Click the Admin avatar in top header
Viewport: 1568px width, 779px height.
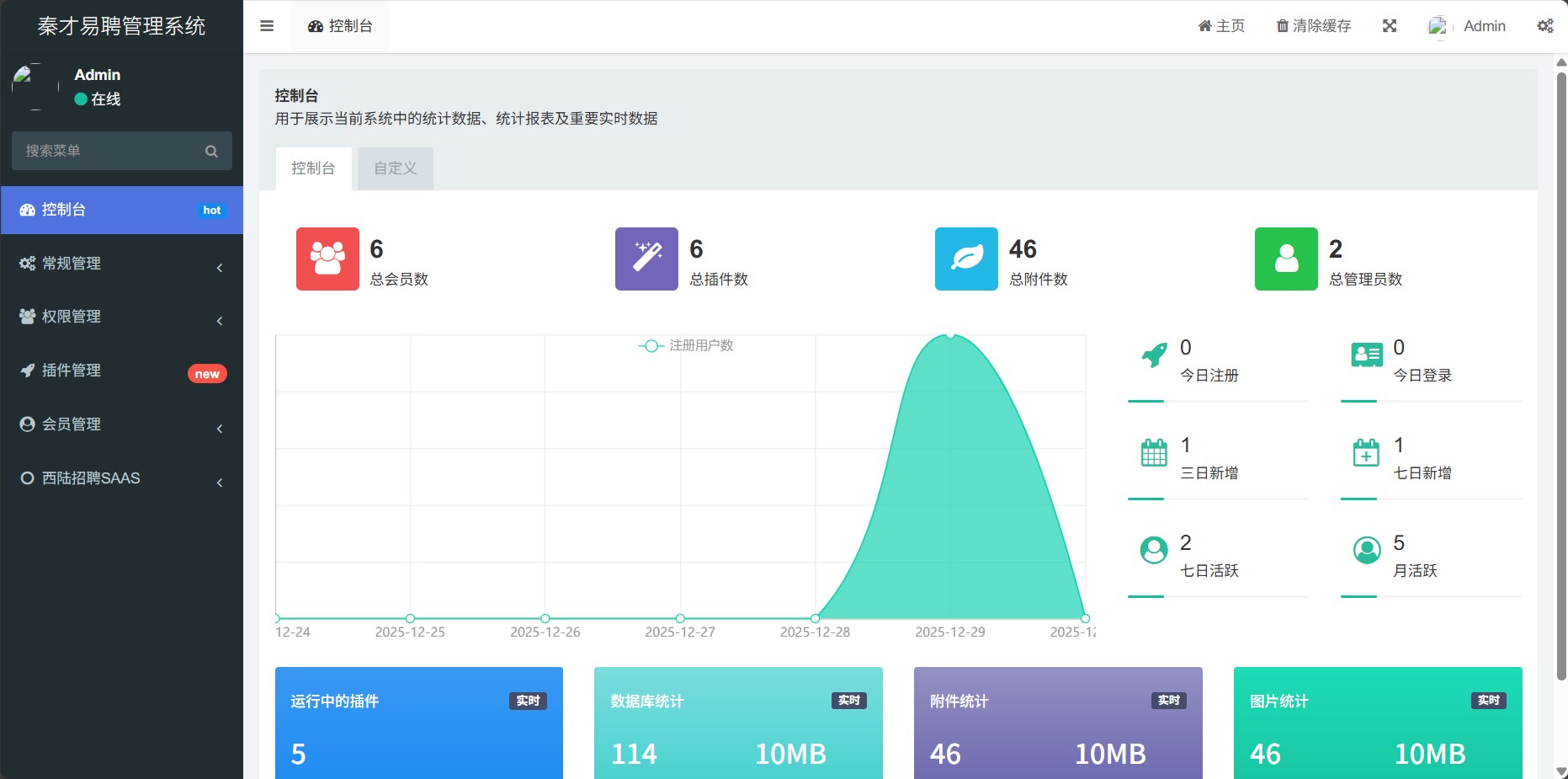pos(1439,26)
